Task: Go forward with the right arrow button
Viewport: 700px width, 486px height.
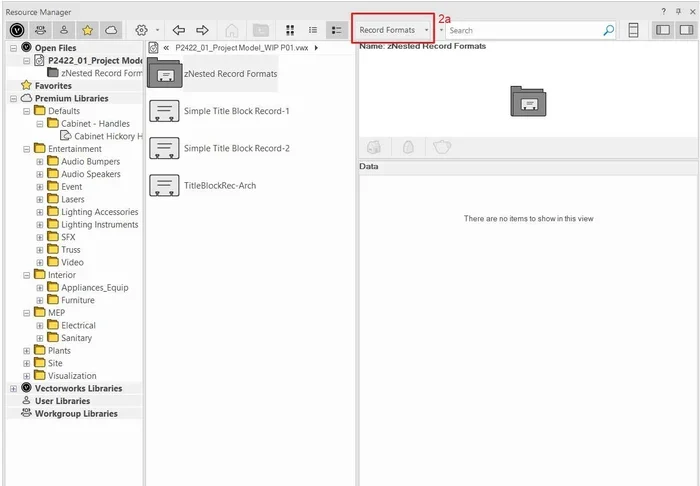Action: pyautogui.click(x=203, y=31)
